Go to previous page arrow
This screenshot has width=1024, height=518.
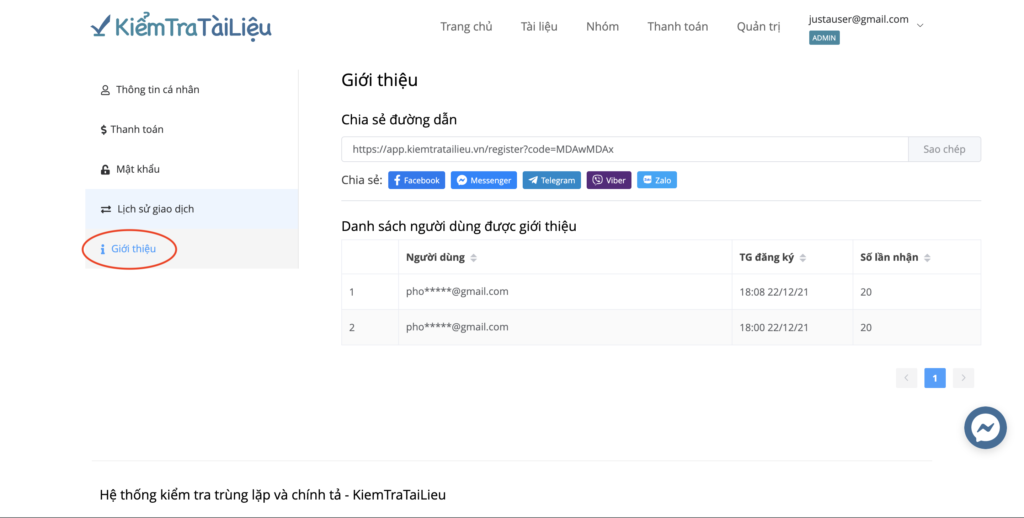906,378
